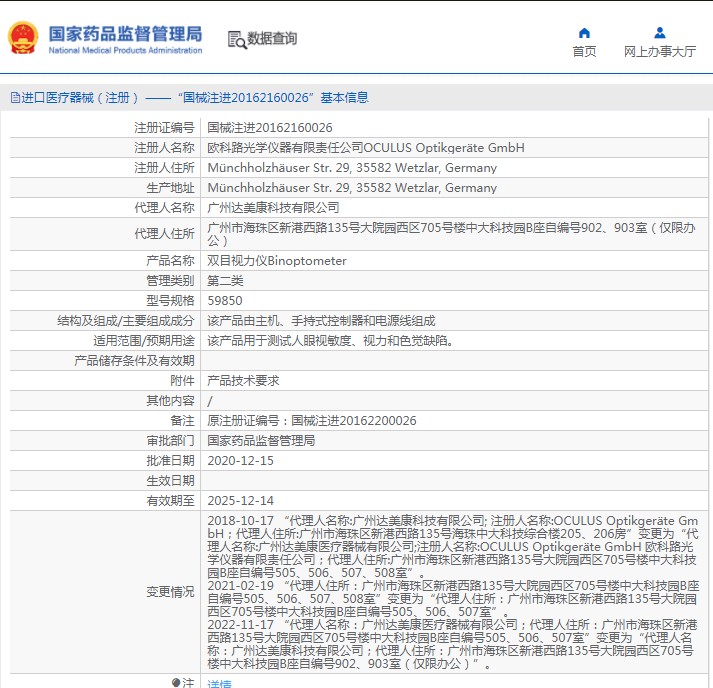The image size is (713, 688).
Task: Click National Medical Products Administration subtitle
Action: pos(126,50)
